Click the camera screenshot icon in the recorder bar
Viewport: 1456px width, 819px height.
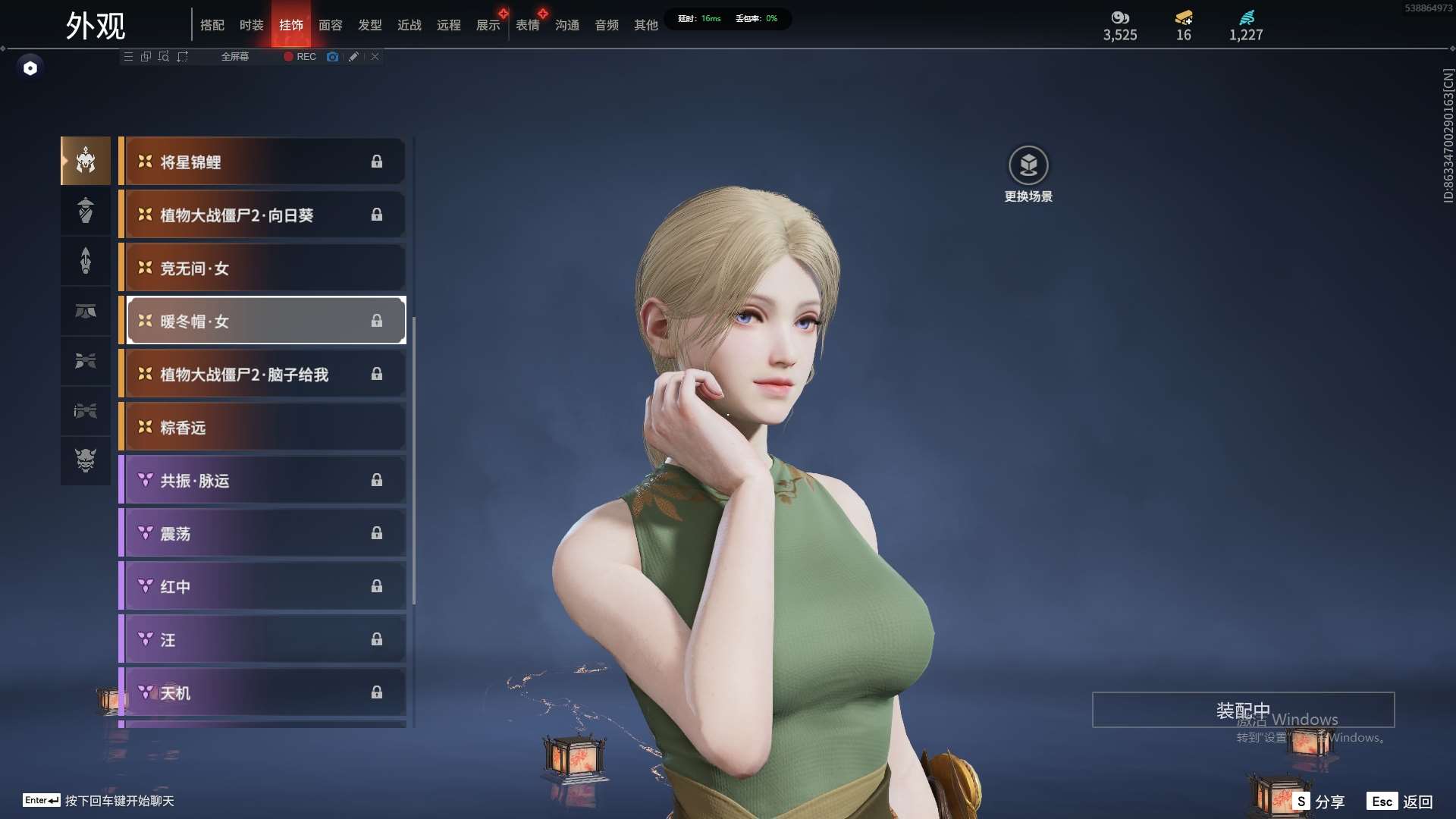tap(332, 57)
